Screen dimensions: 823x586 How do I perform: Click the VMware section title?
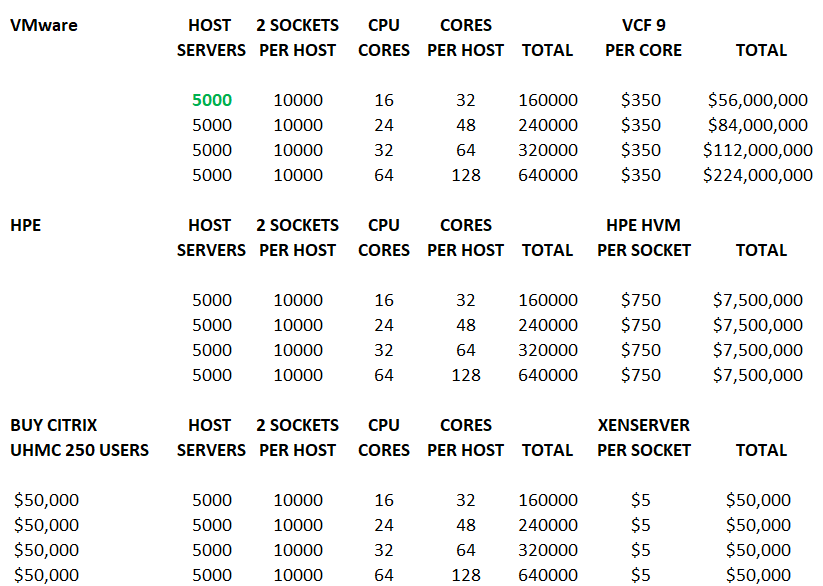click(x=44, y=25)
